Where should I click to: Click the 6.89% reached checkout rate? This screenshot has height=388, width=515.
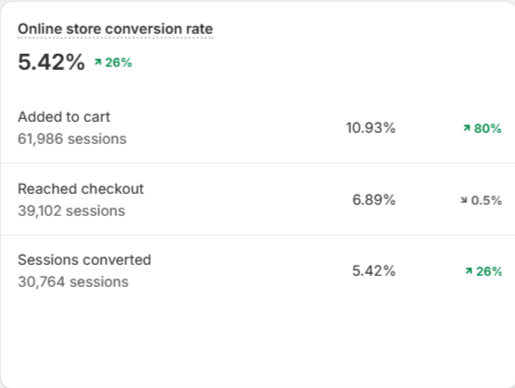[x=374, y=200]
